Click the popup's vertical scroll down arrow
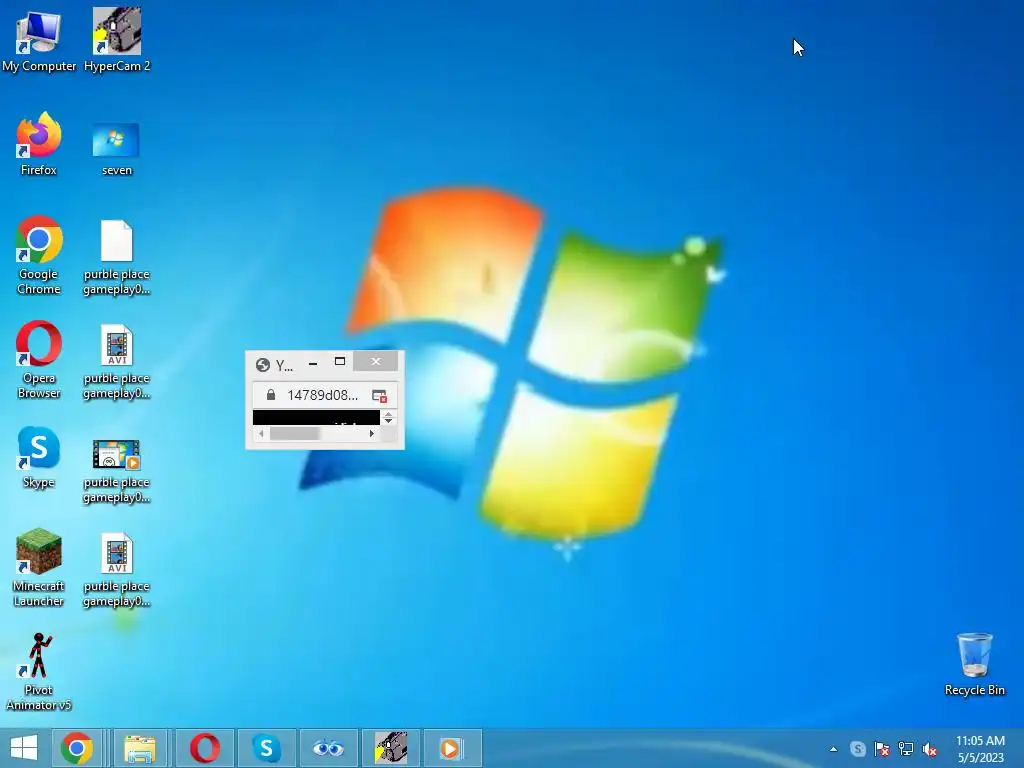The image size is (1024, 768). click(389, 421)
